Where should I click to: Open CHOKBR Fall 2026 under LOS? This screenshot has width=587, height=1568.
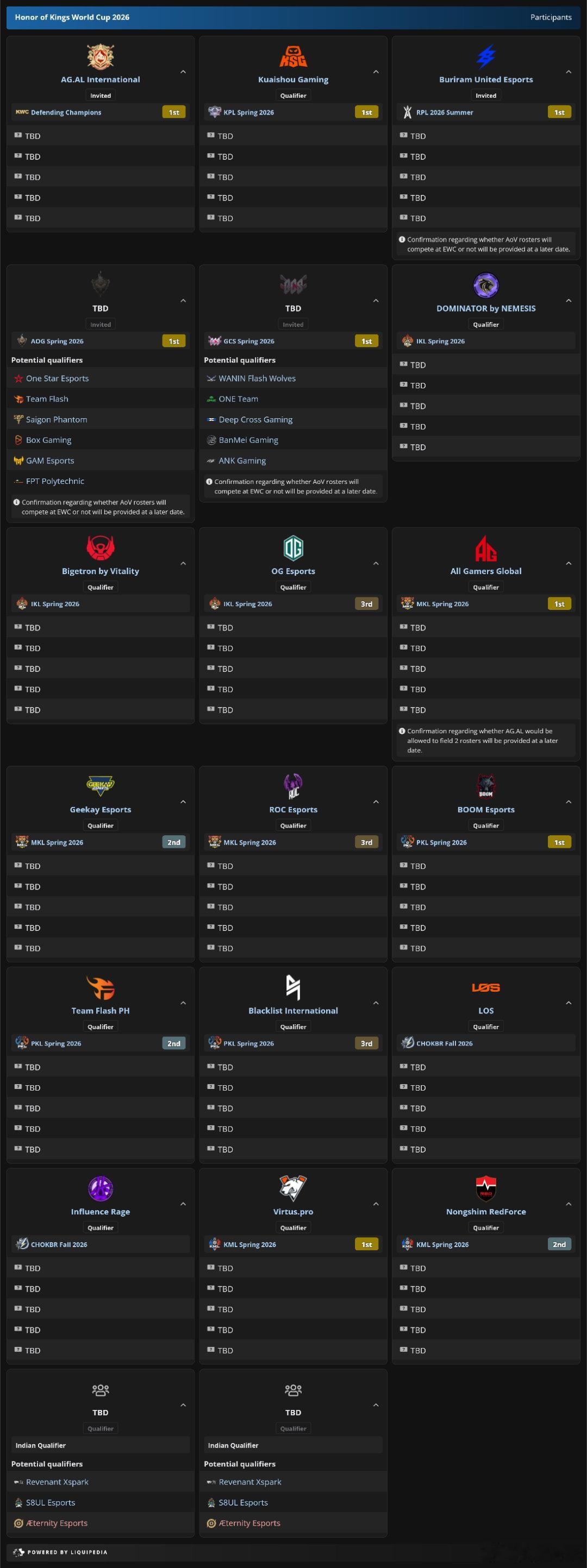point(445,1043)
